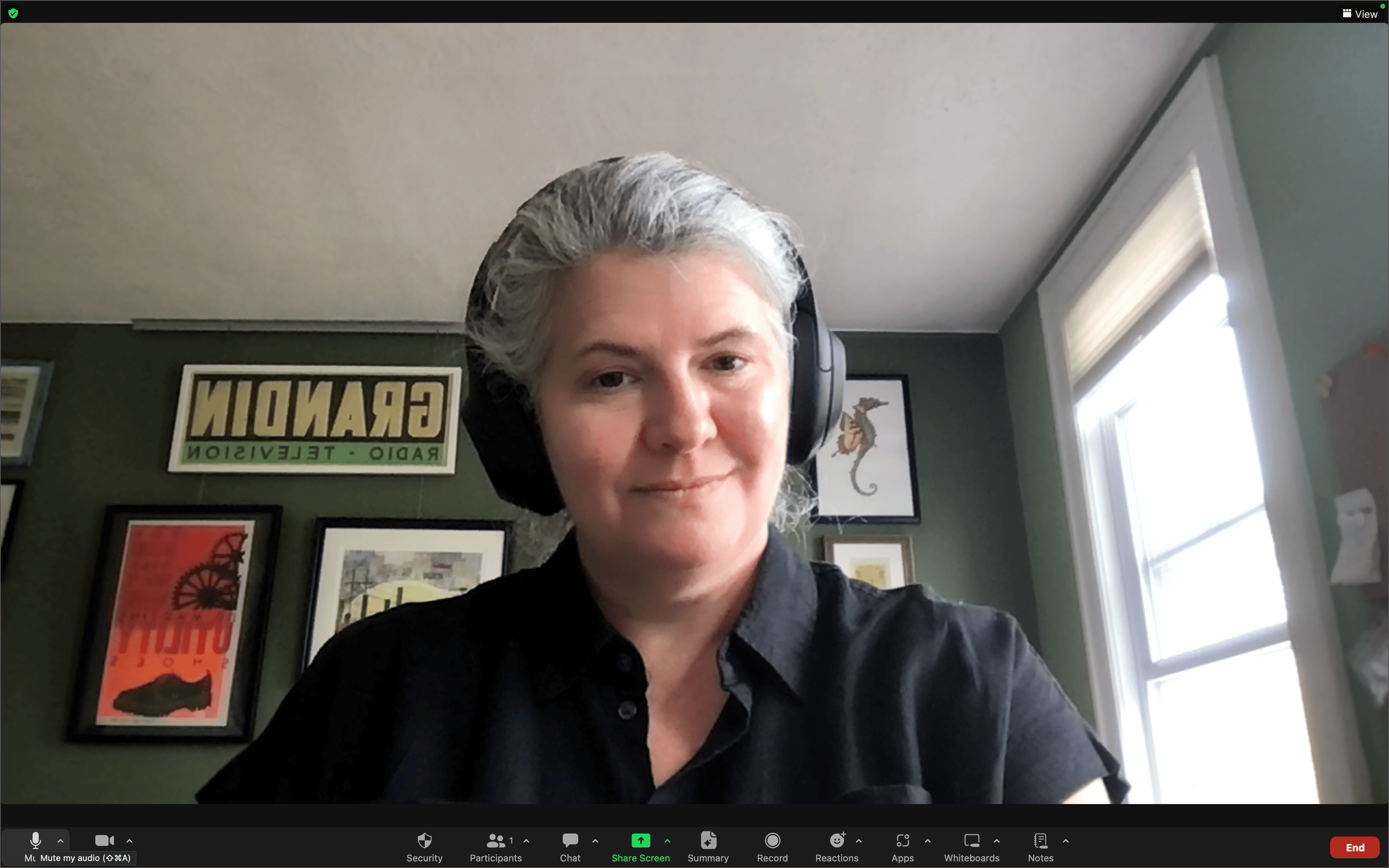Toggle mute audio on/off

pyautogui.click(x=35, y=840)
